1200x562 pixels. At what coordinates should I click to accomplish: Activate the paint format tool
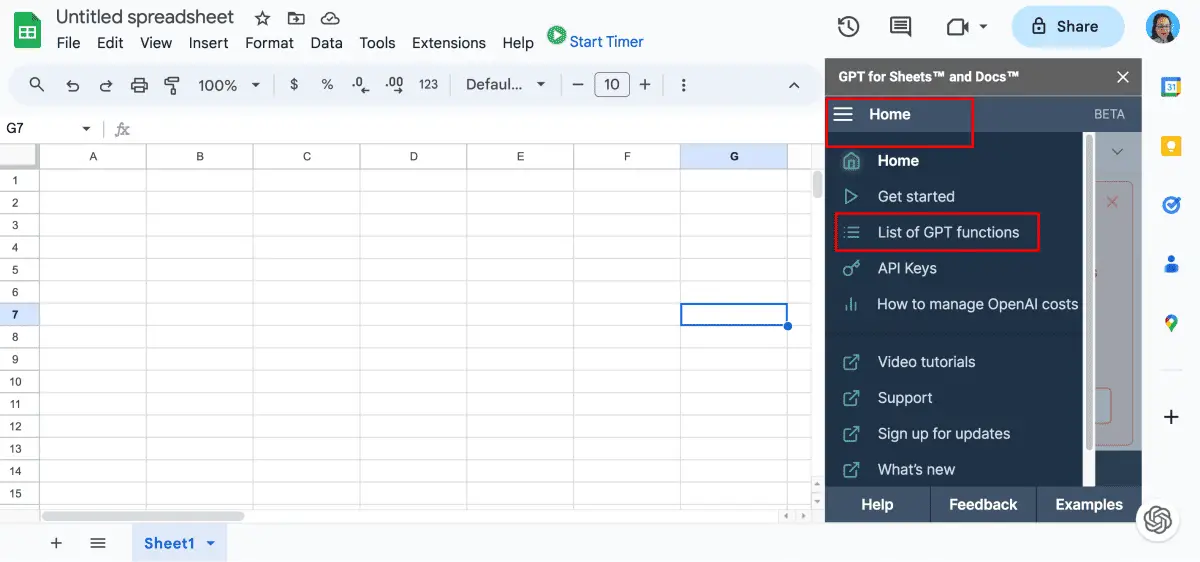(172, 85)
